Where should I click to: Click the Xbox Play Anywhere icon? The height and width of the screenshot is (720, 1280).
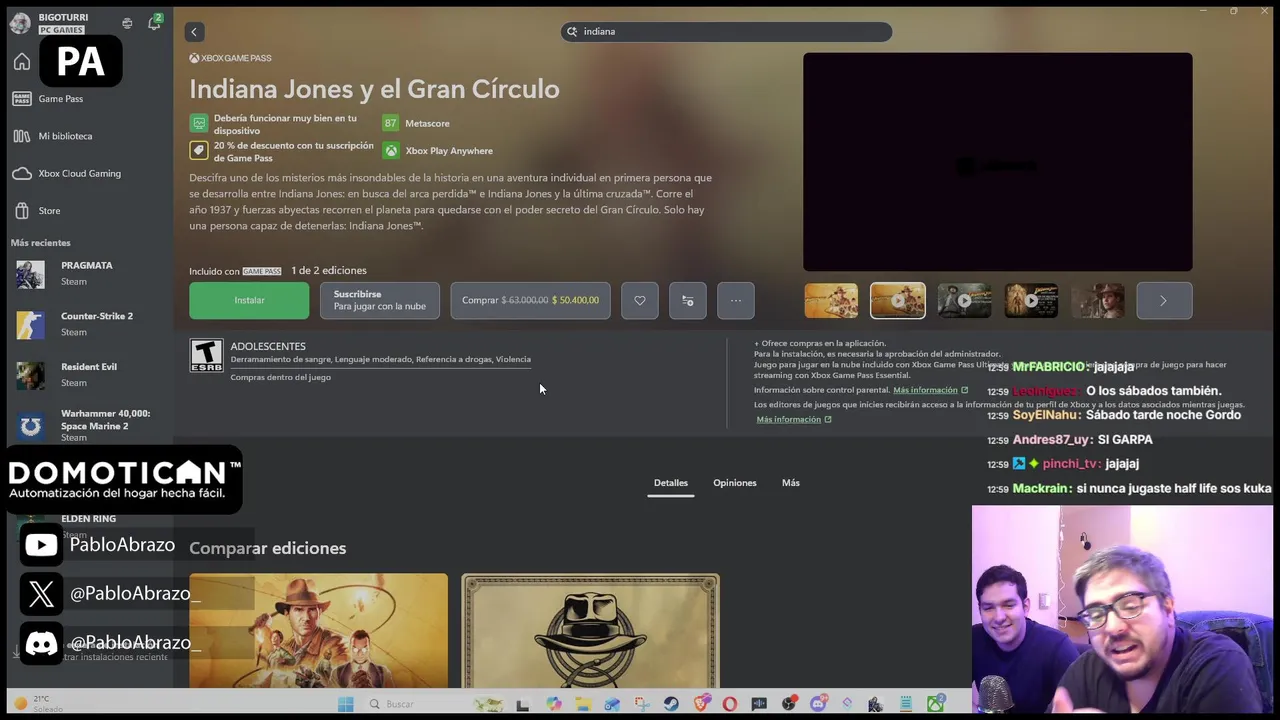pos(390,151)
